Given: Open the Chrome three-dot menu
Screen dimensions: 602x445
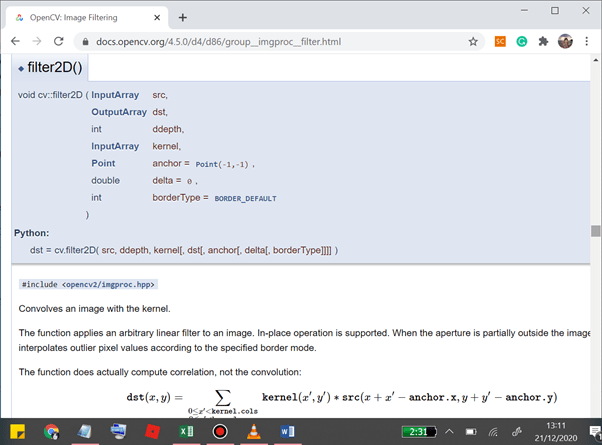Looking at the screenshot, I should (x=587, y=42).
